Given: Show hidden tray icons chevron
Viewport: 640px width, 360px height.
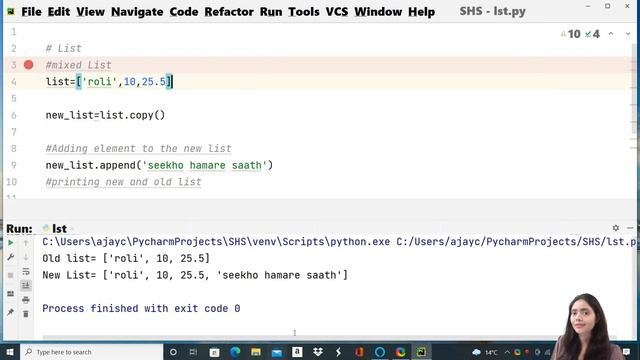Looking at the screenshot, I should click(x=507, y=352).
